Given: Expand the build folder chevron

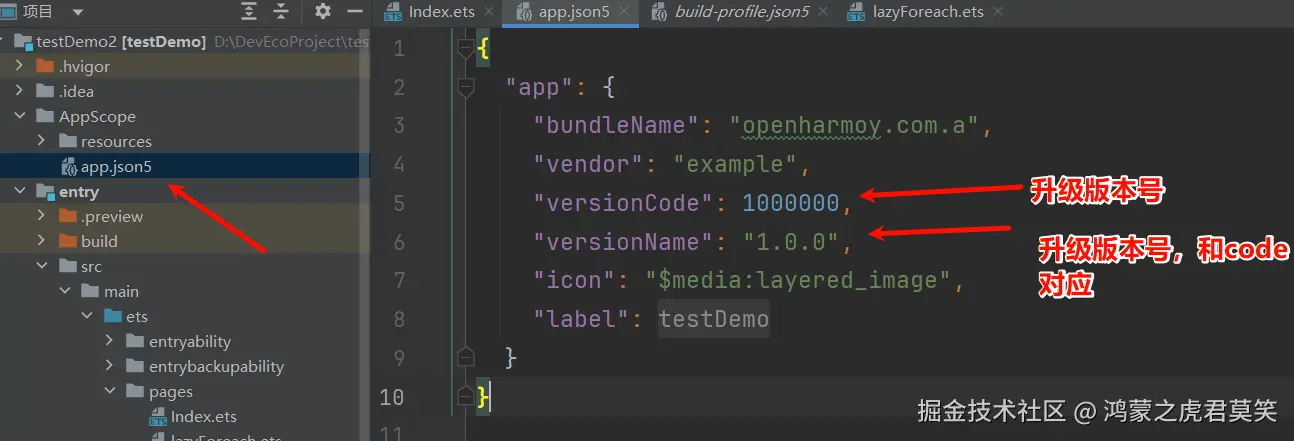Looking at the screenshot, I should [x=41, y=242].
